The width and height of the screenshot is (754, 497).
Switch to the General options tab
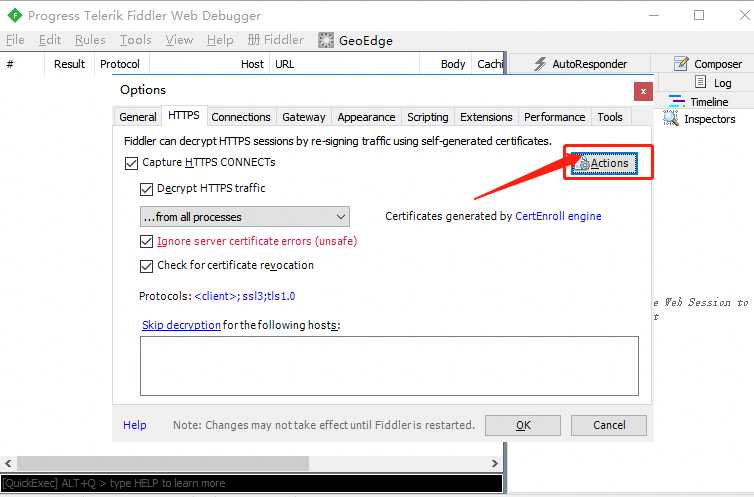pos(138,117)
